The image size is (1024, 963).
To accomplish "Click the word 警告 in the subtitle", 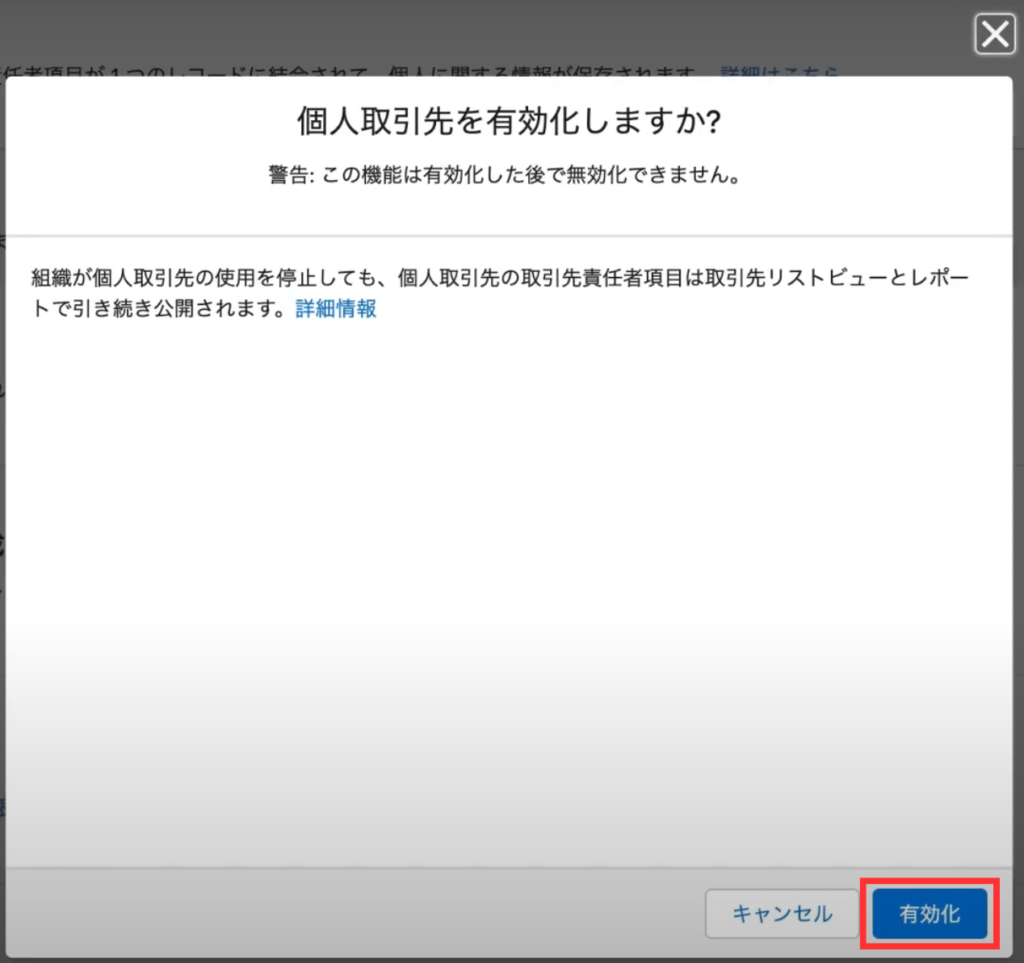I will [x=290, y=175].
